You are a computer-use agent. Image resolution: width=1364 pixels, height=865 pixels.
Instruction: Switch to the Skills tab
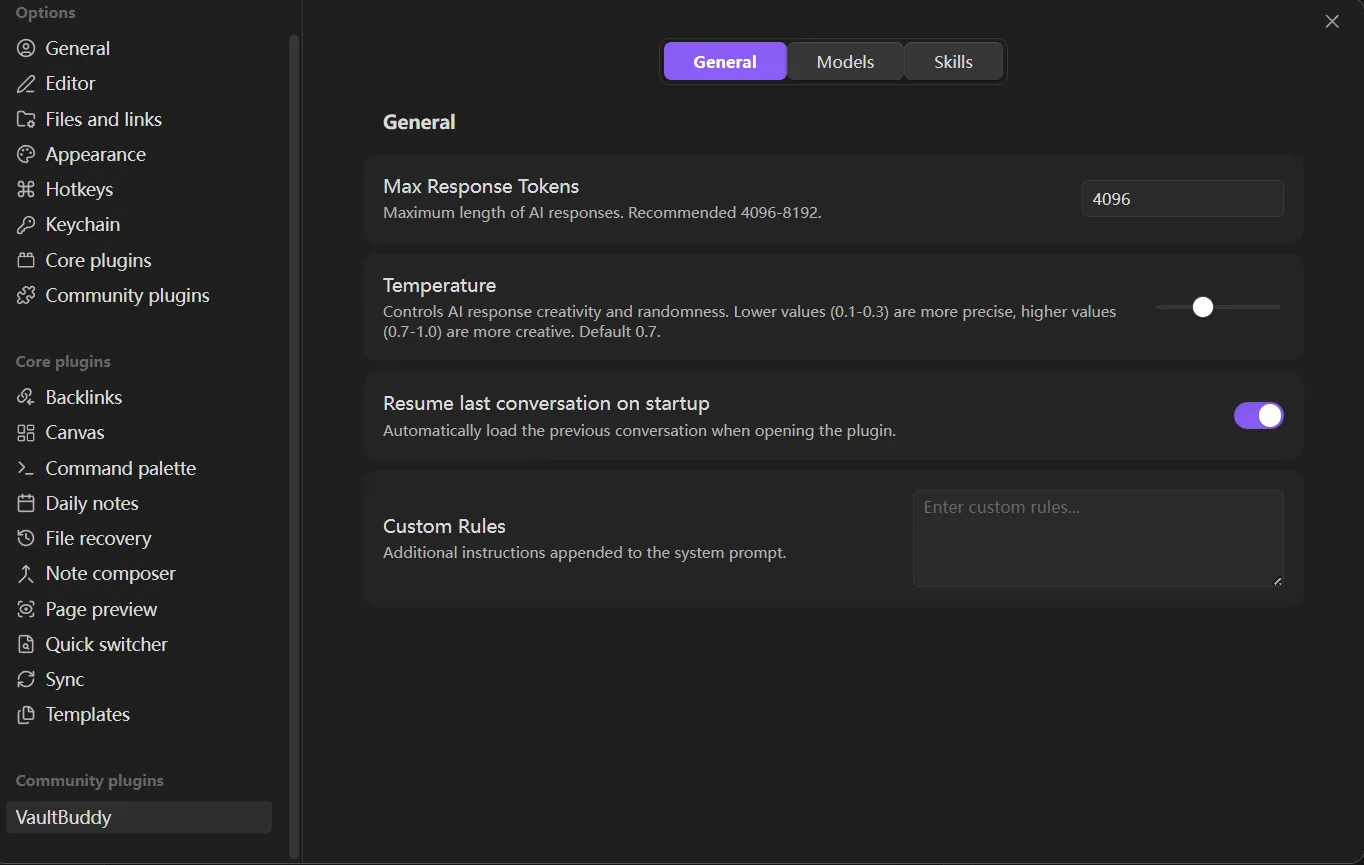pos(953,61)
